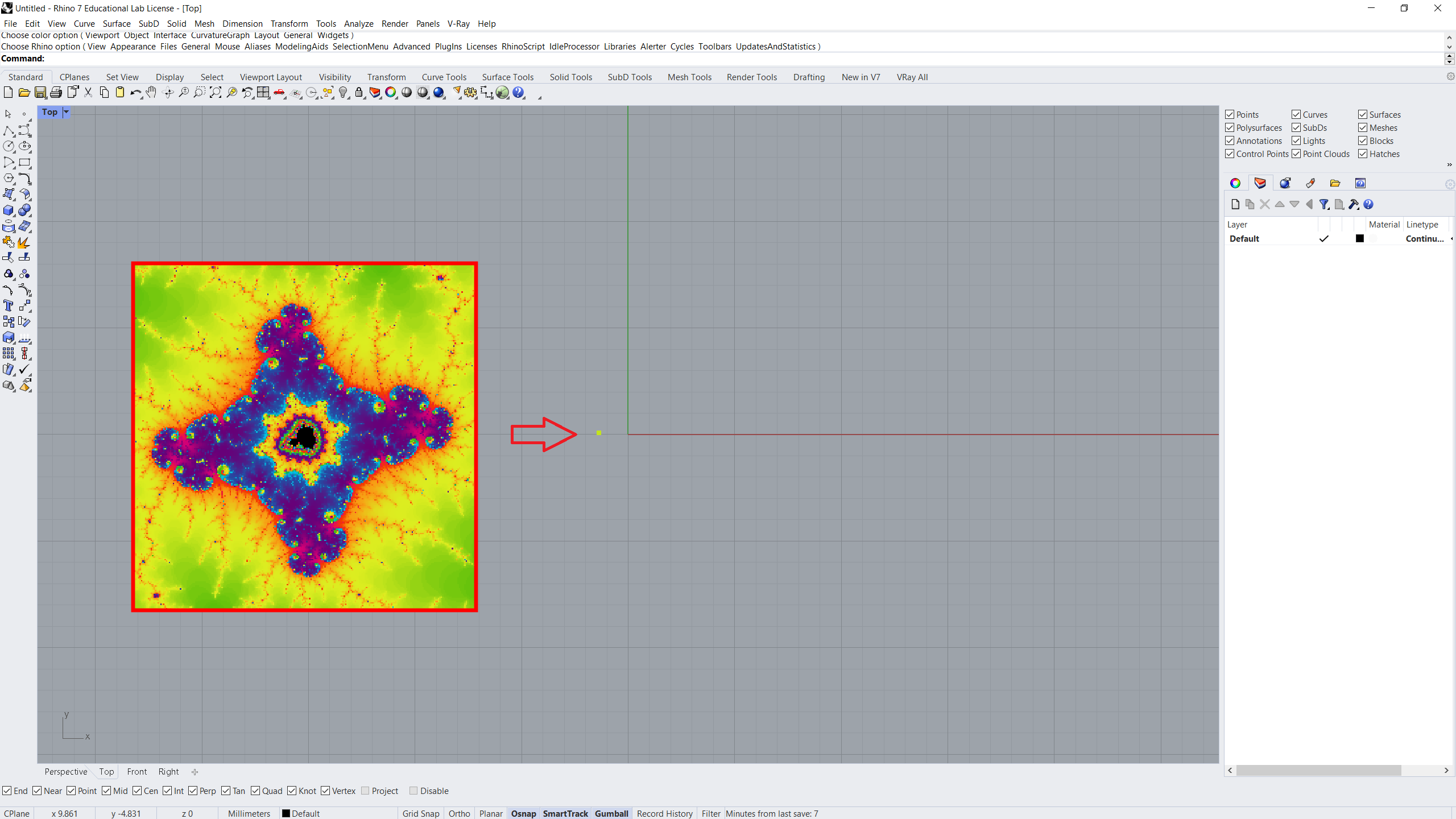Open the Transform menu

pos(289,23)
